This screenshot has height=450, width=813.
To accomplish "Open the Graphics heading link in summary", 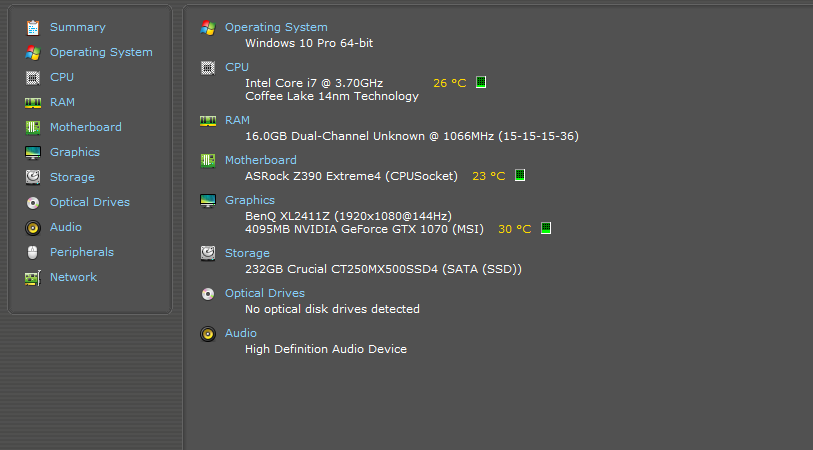I will click(x=249, y=200).
